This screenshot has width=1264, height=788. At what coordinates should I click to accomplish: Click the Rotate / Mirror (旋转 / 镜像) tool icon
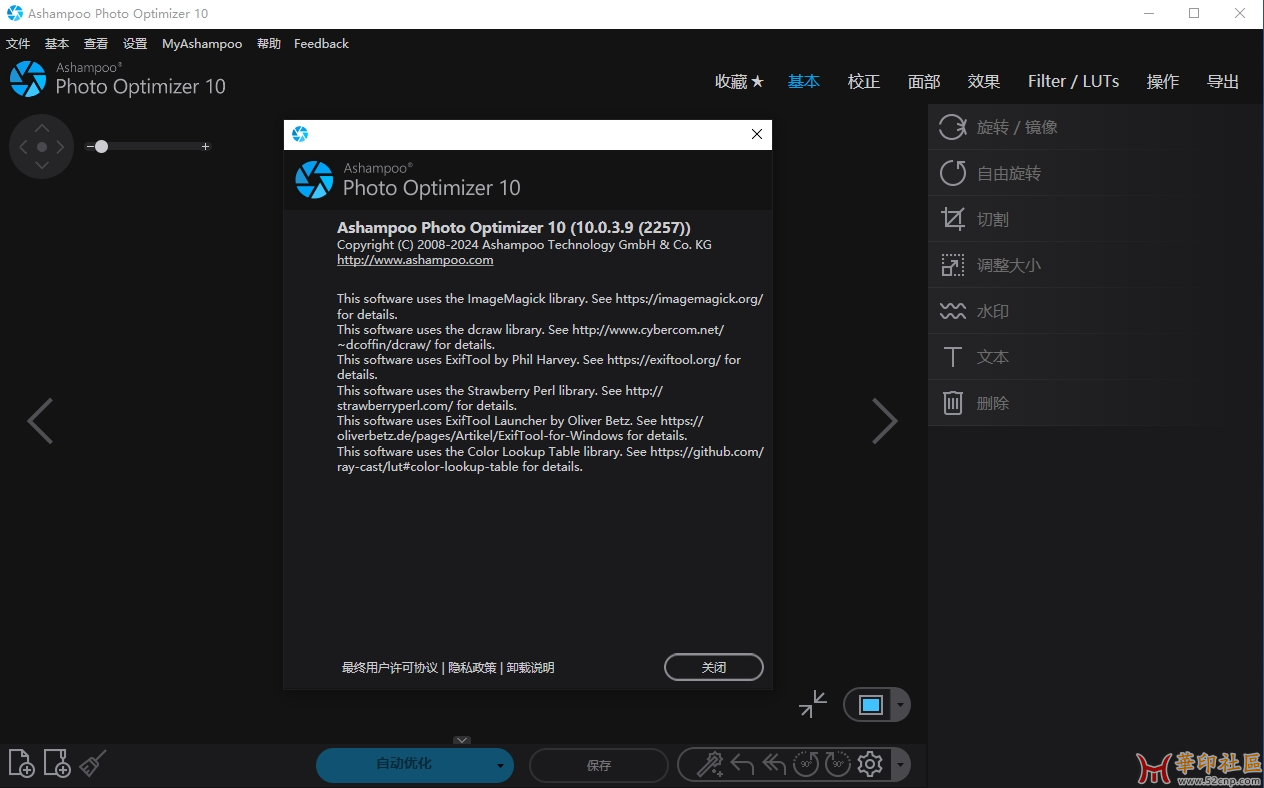(x=952, y=127)
